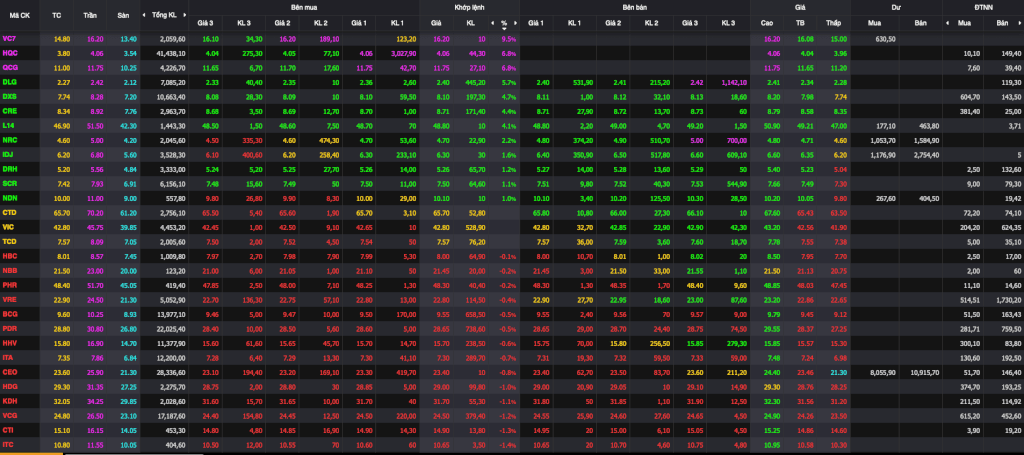Sort by the % change header
Image resolution: width=1024 pixels, height=455 pixels.
504,24
